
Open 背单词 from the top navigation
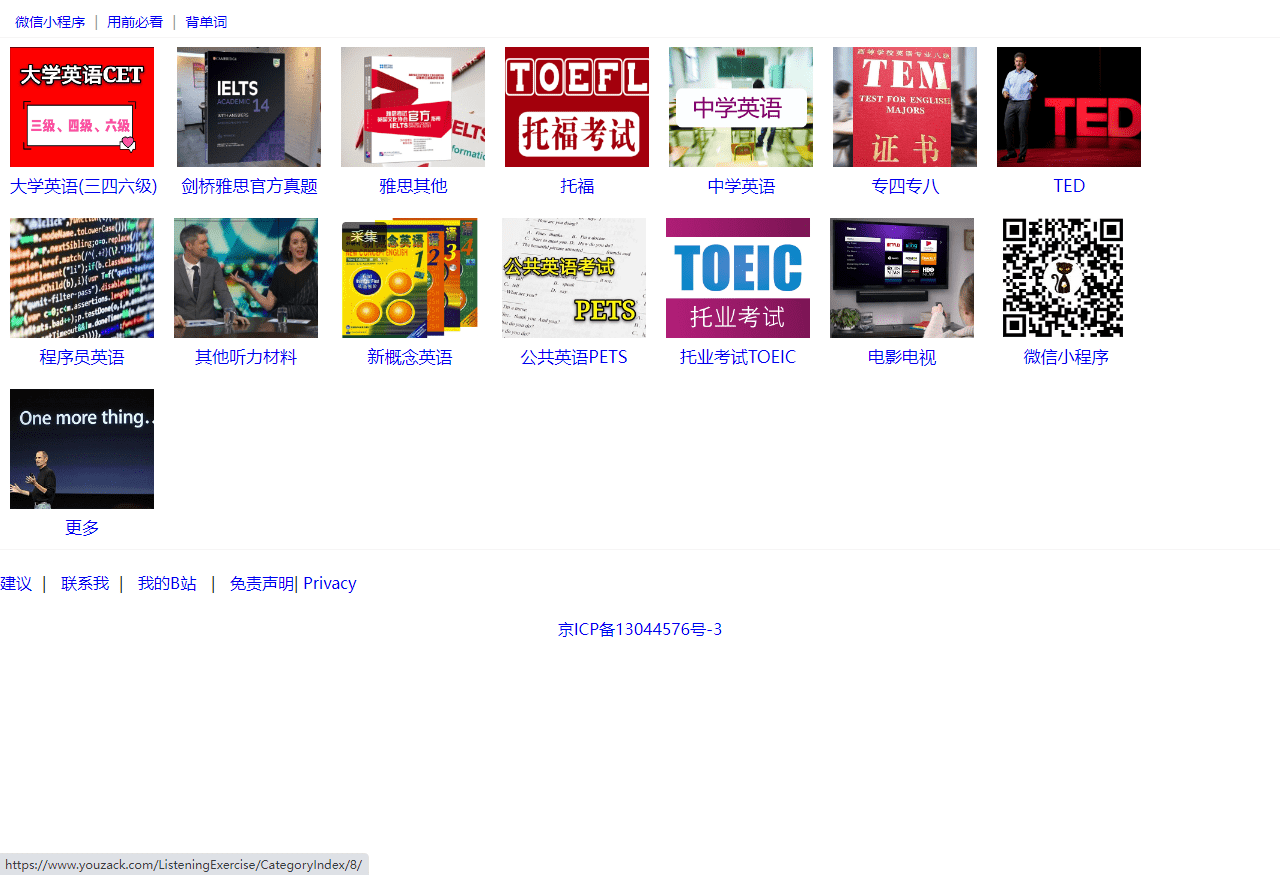click(206, 22)
